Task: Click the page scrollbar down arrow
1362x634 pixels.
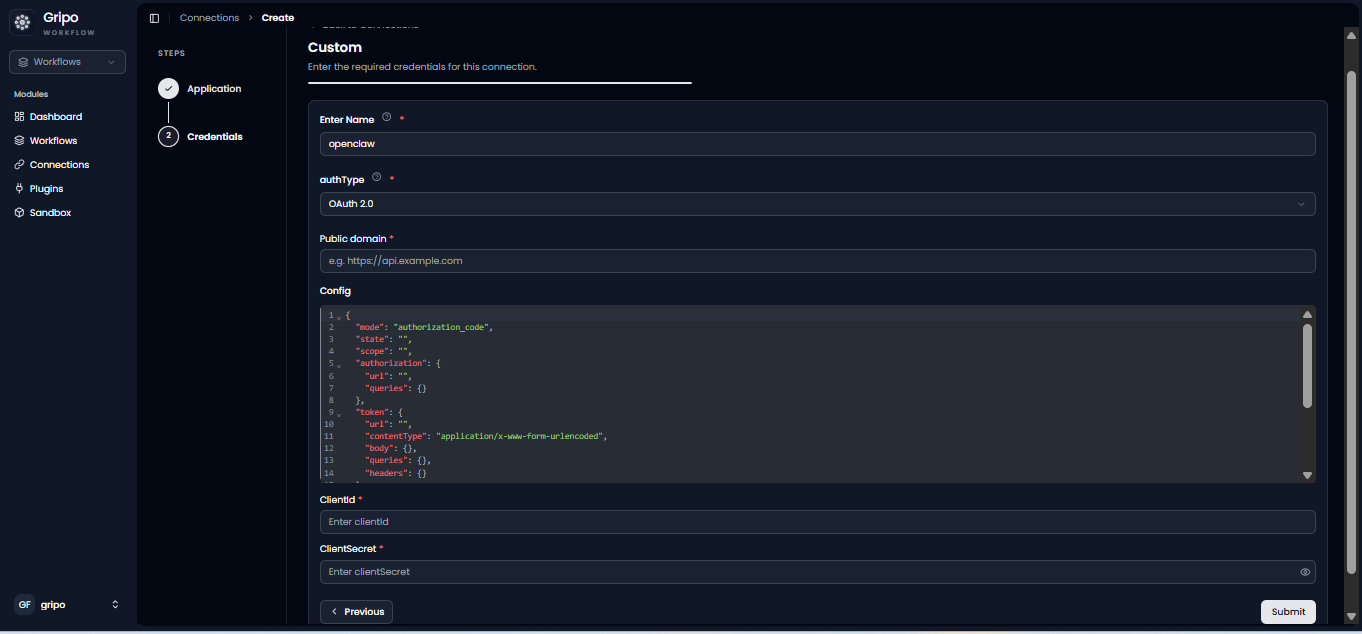Action: (1351, 616)
